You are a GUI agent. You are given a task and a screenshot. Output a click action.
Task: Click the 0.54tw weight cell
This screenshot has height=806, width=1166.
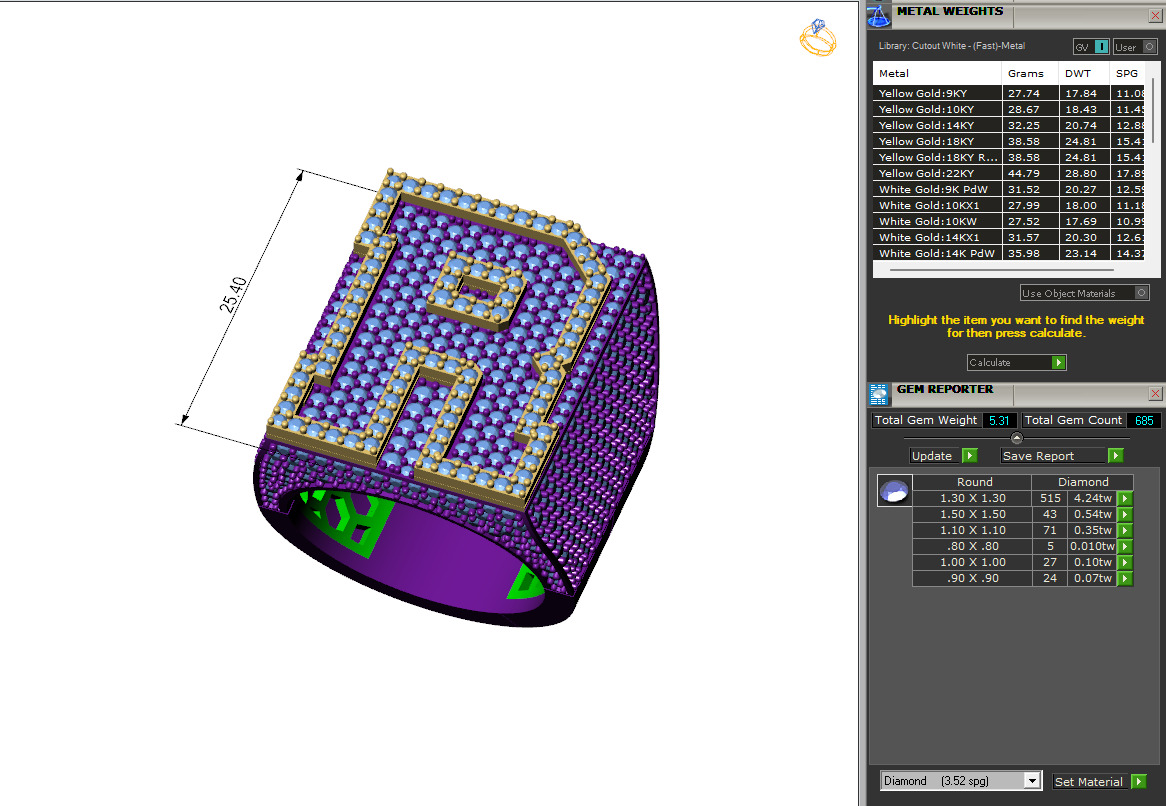[1092, 515]
